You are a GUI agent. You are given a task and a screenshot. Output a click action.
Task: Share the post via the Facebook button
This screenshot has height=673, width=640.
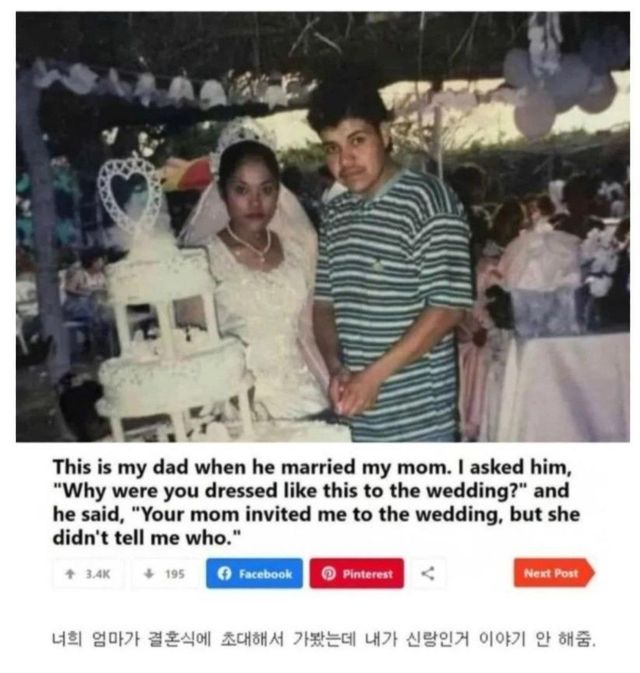tap(254, 573)
